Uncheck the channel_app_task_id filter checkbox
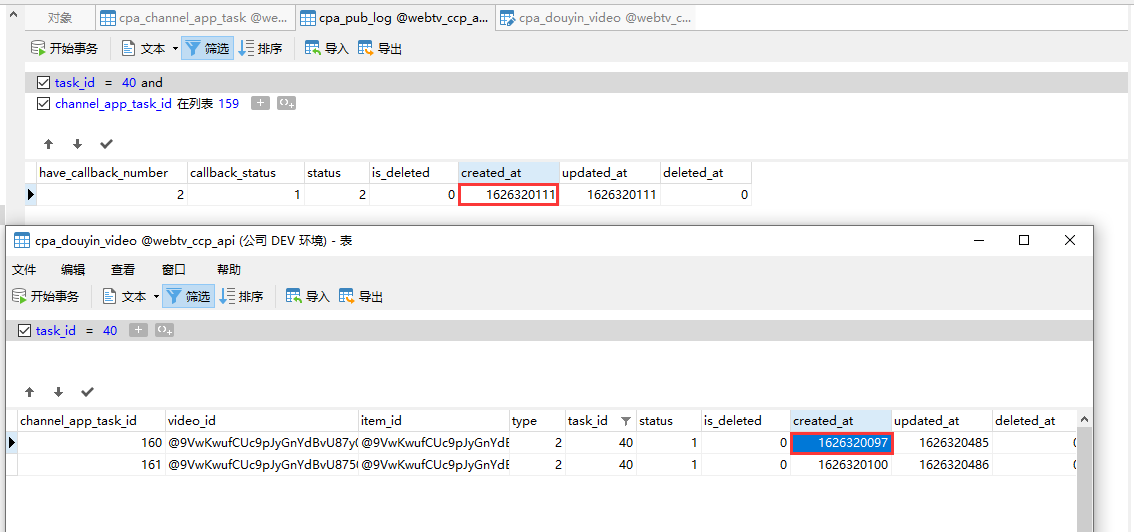The image size is (1134, 532). [x=43, y=103]
